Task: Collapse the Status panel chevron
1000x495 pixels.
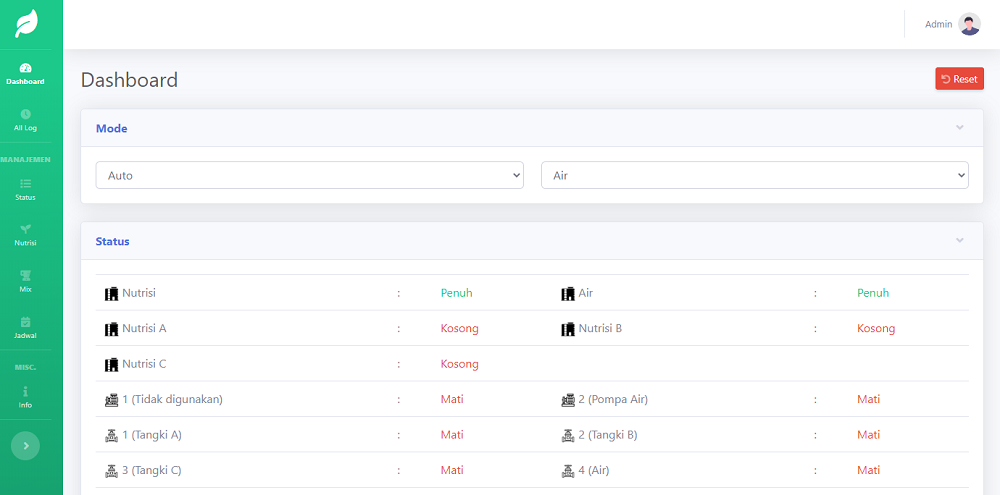Action: pyautogui.click(x=960, y=241)
